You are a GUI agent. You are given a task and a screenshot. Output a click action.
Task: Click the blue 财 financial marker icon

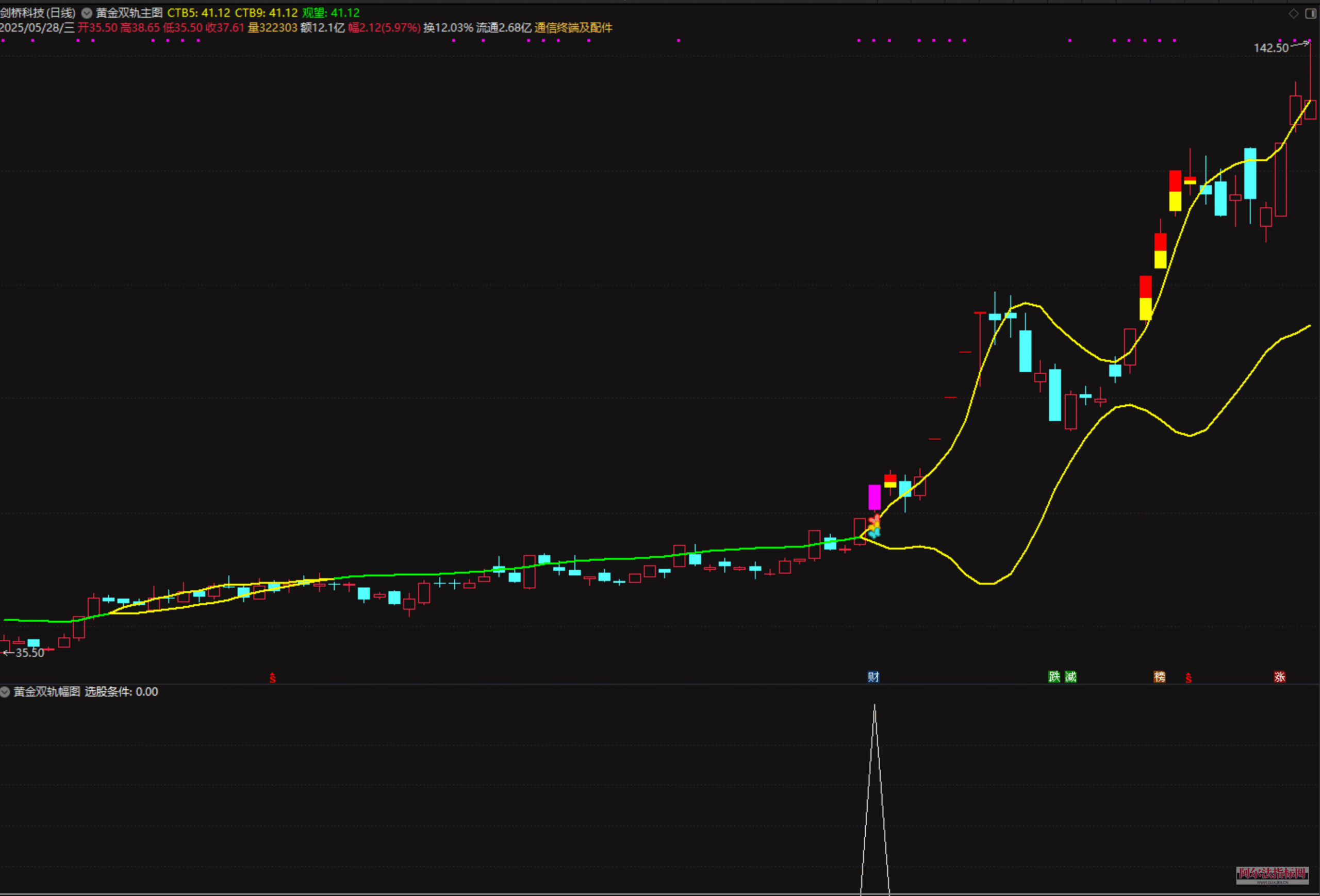873,676
